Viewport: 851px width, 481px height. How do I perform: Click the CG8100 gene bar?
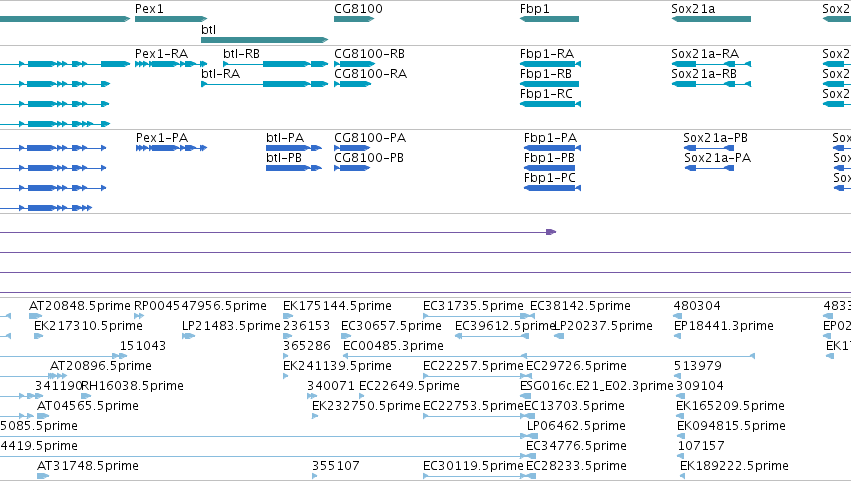point(354,19)
